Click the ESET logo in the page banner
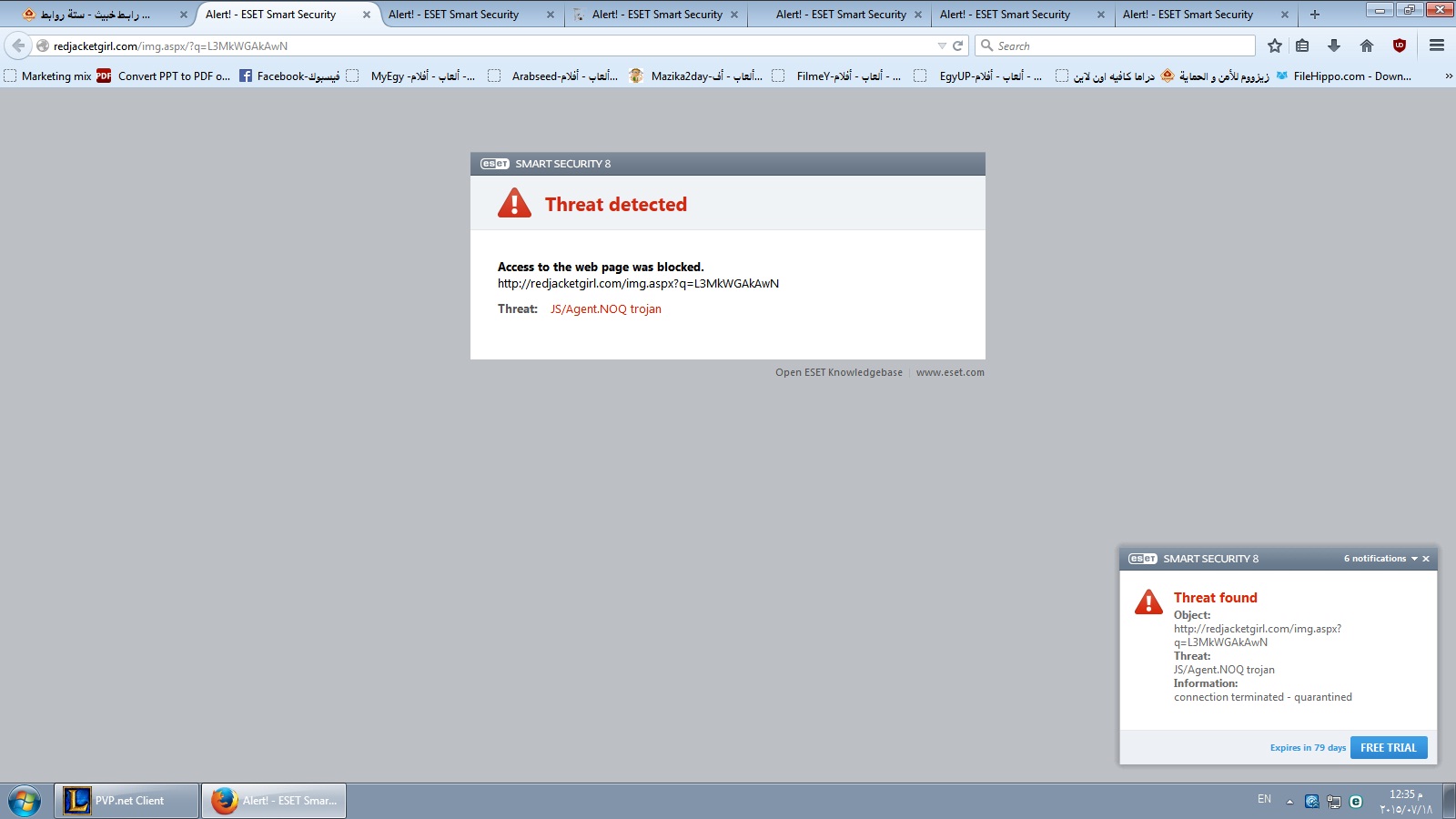Screen dimensions: 1456x819 point(495,164)
